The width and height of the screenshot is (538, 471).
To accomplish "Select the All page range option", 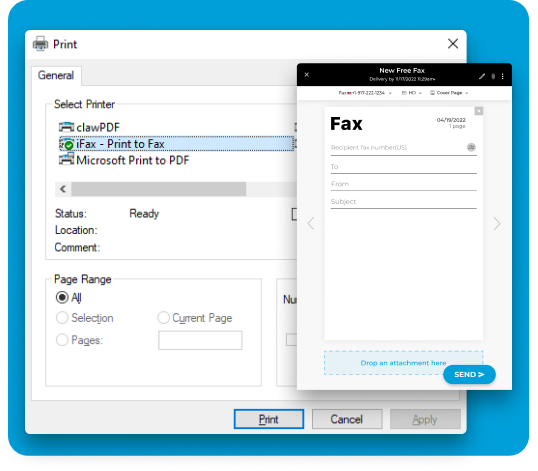I will pyautogui.click(x=68, y=297).
